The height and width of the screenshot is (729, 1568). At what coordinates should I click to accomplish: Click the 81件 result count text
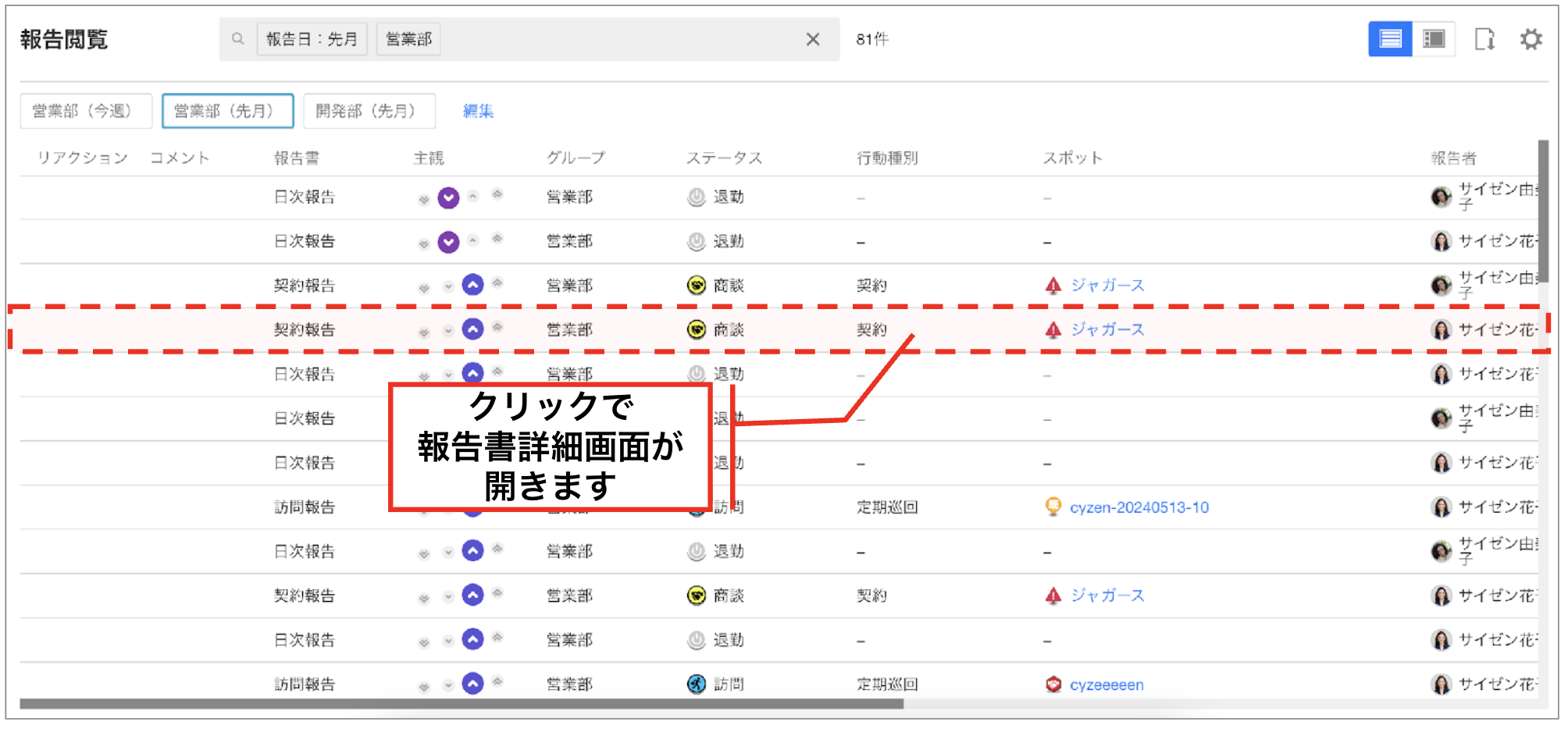pos(872,39)
